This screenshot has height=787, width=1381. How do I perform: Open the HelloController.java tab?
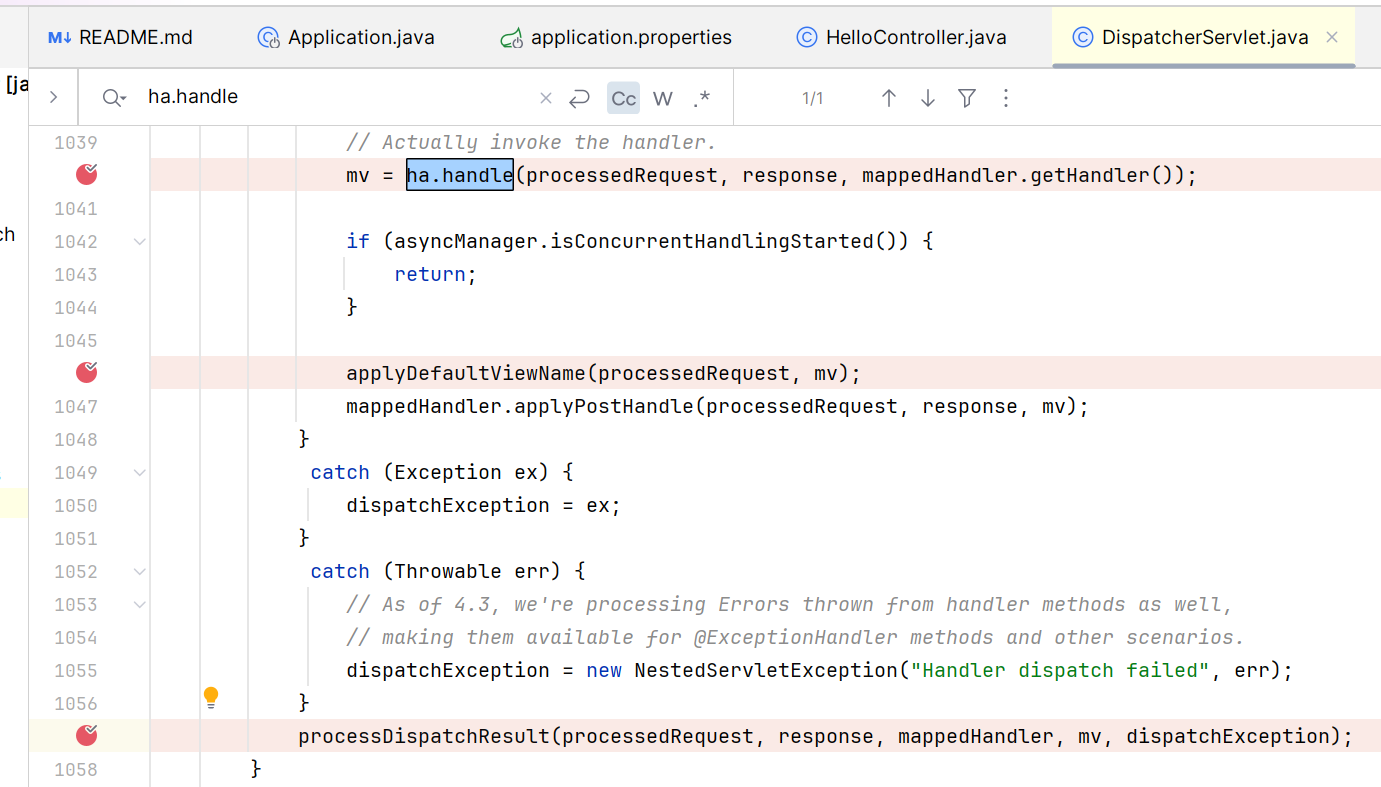coord(901,38)
